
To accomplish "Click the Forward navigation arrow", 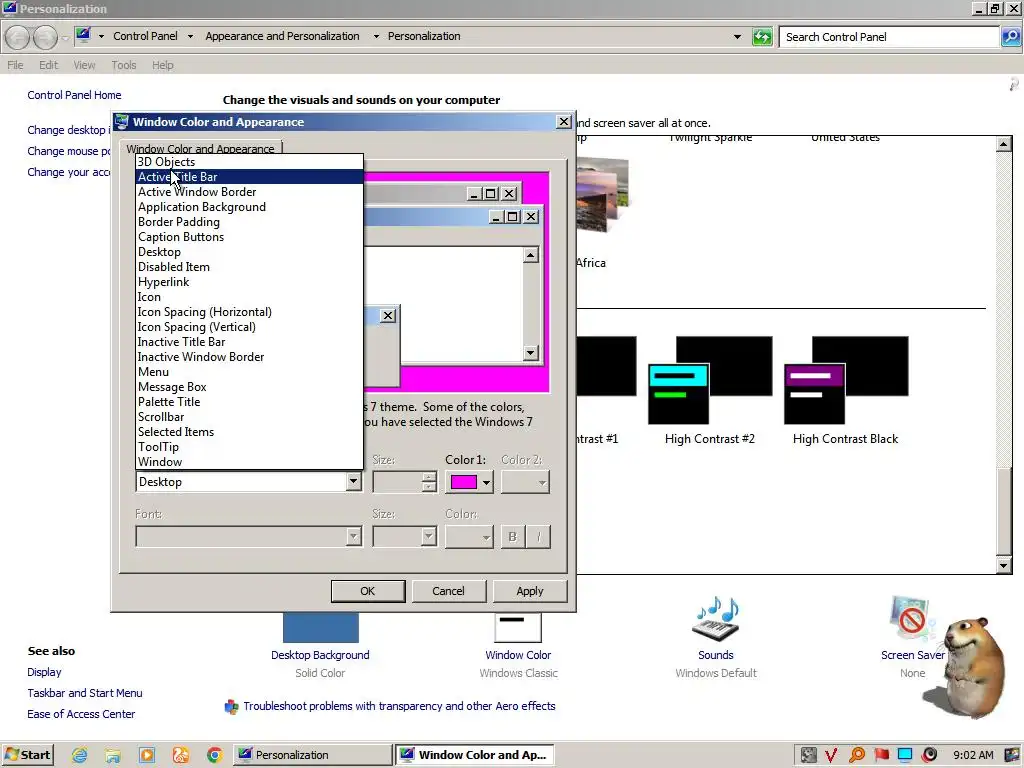I will pyautogui.click(x=45, y=37).
